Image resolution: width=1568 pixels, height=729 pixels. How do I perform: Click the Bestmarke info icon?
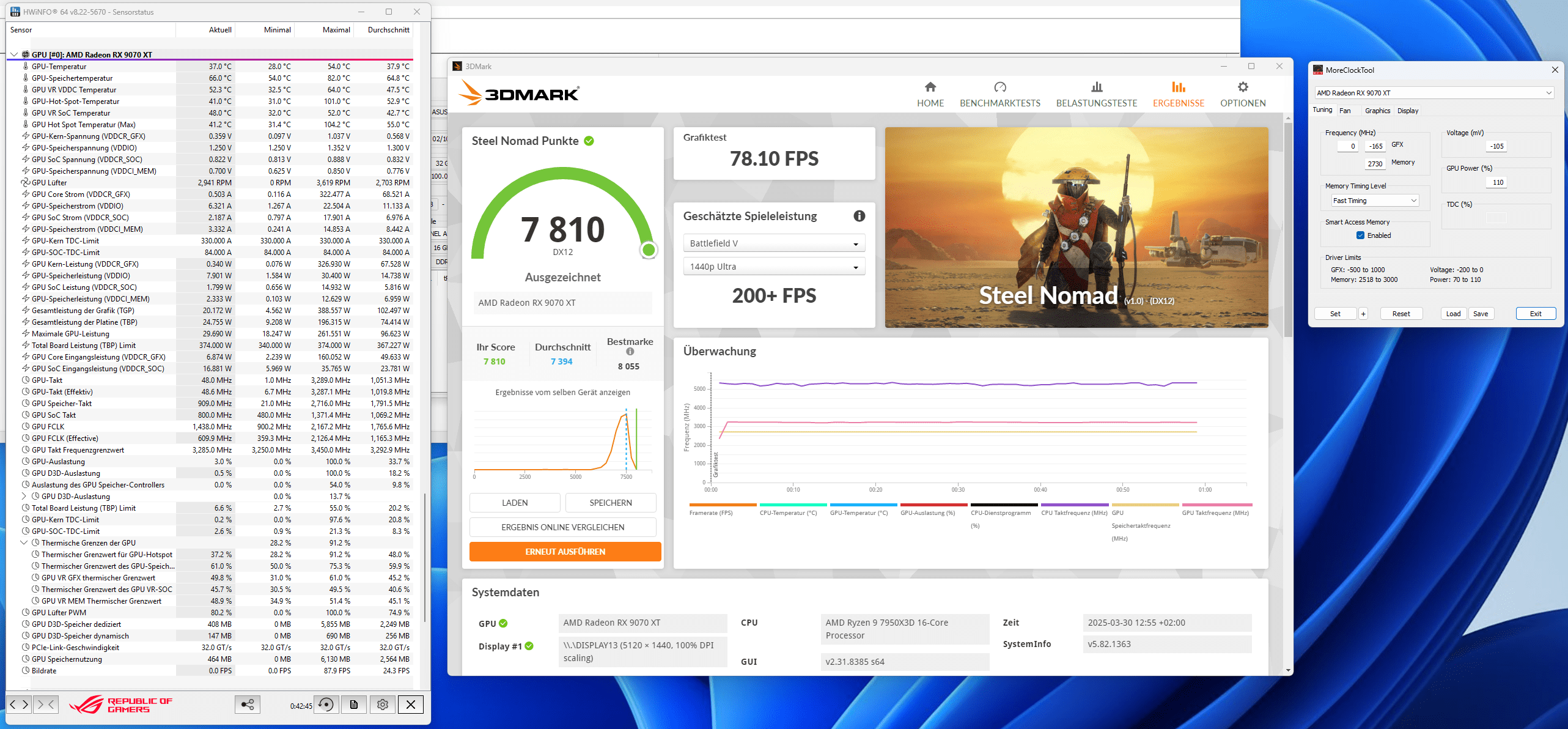[x=630, y=352]
